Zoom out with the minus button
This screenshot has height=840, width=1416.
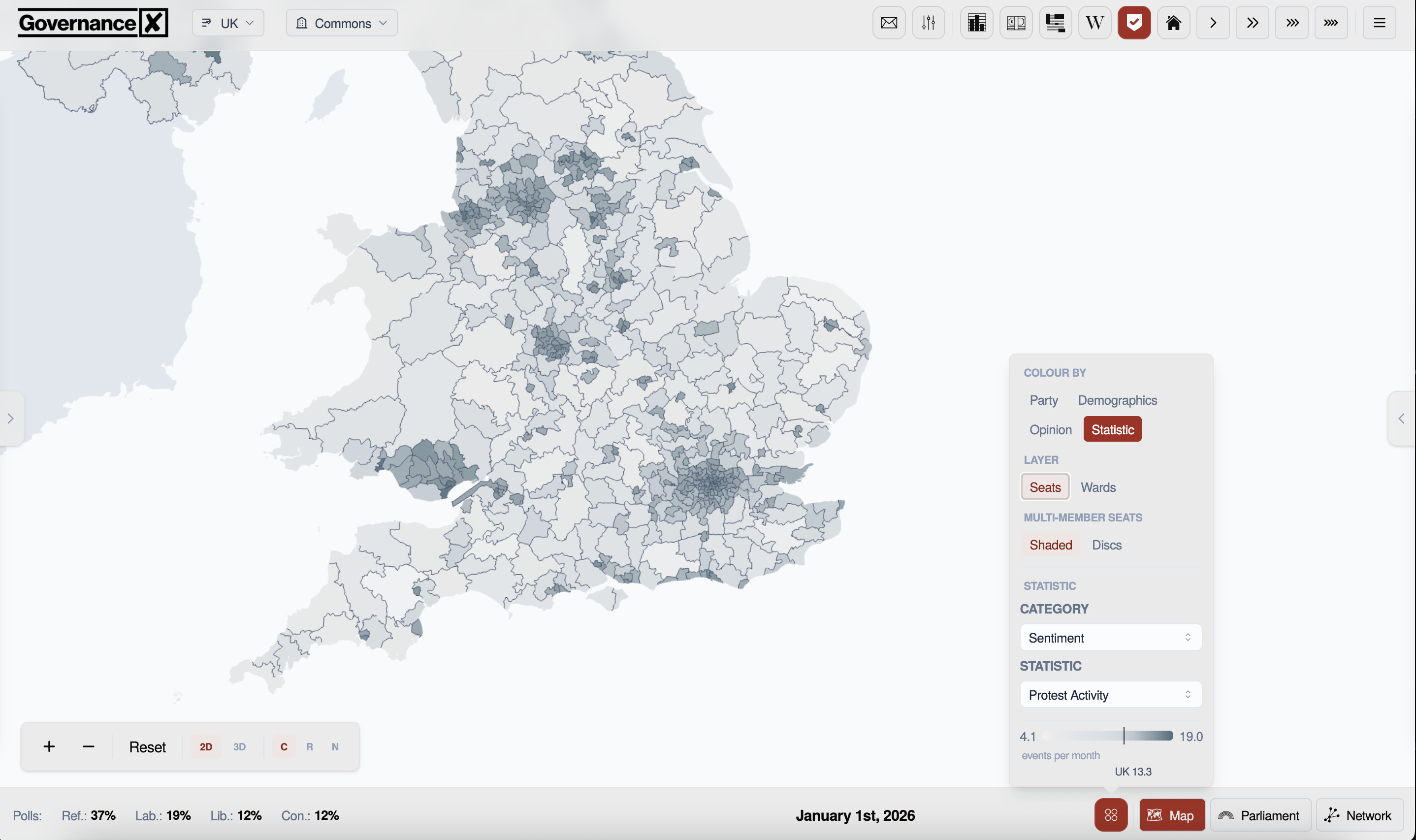click(x=88, y=746)
